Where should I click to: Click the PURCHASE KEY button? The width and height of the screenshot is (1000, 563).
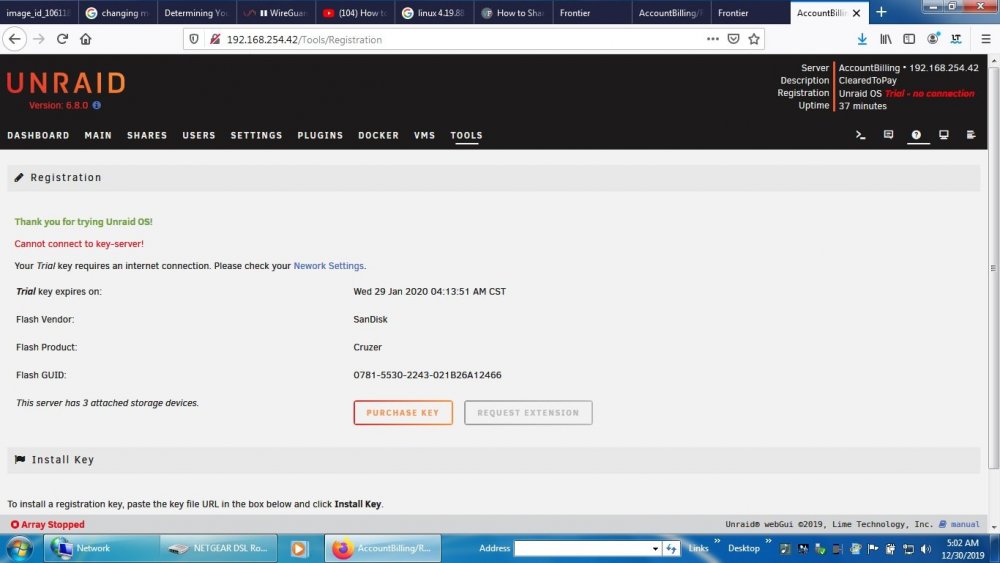(x=403, y=413)
